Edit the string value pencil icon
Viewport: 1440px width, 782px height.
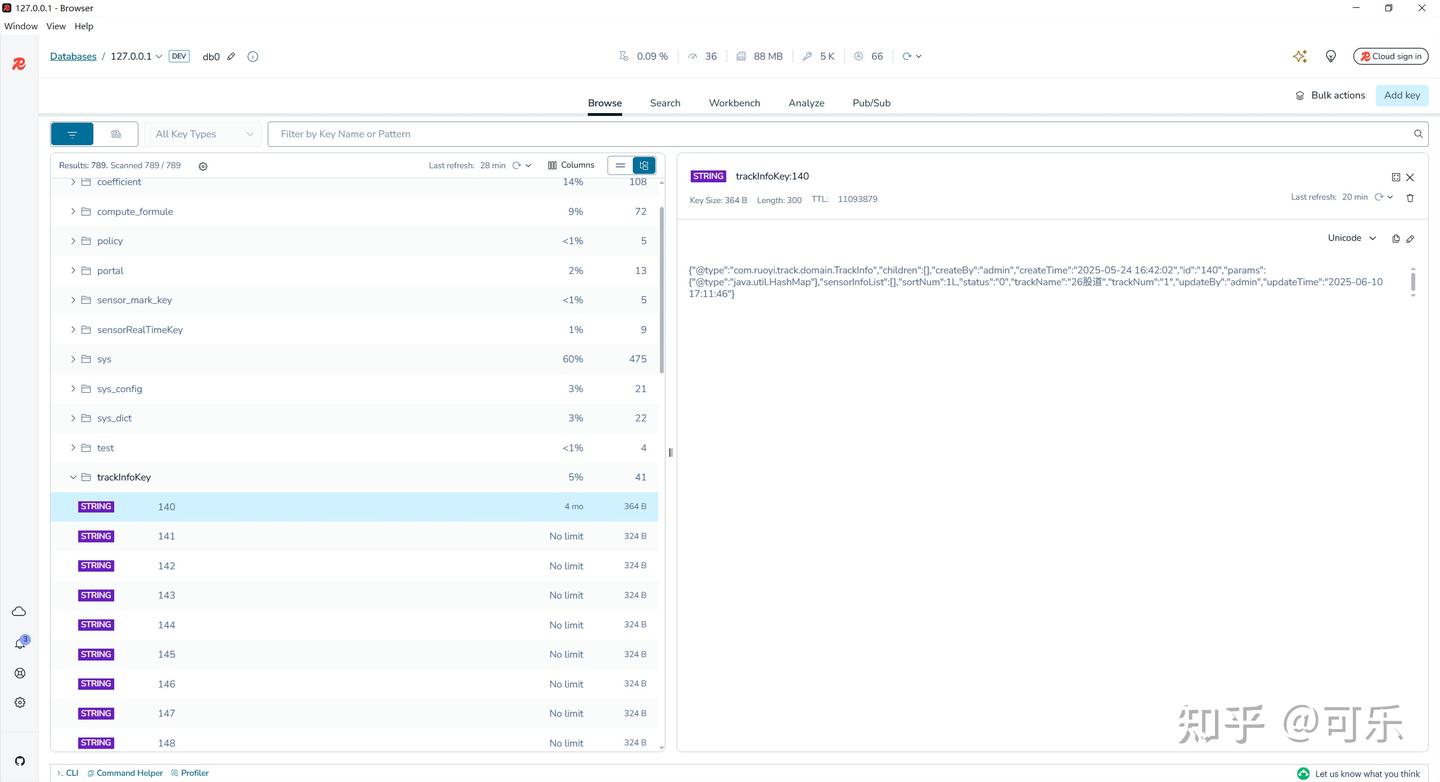click(x=1410, y=239)
